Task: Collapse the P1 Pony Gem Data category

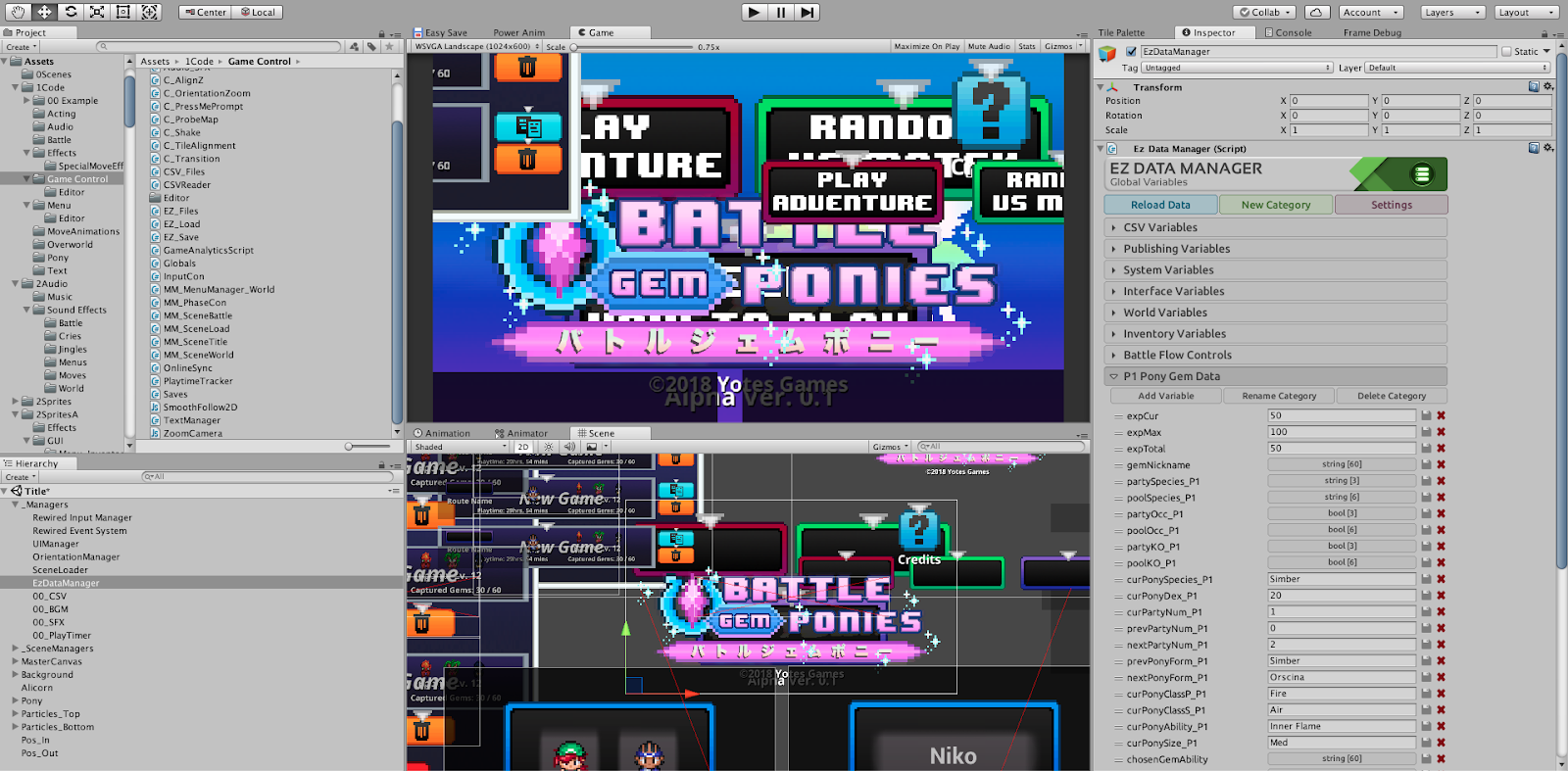Action: tap(1276, 376)
